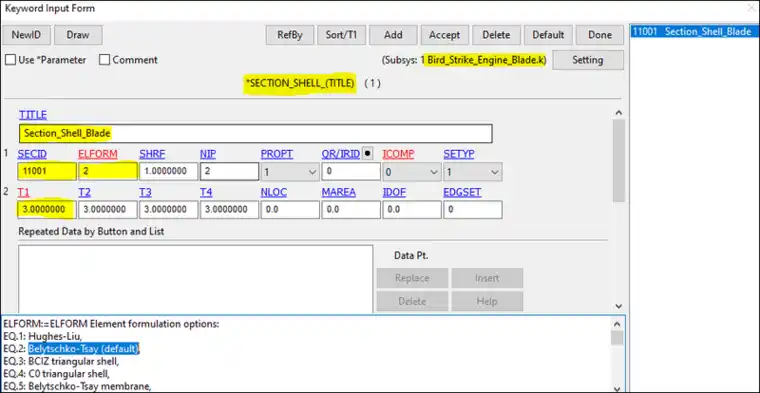Click the EDGSET link label
Viewport: 760px width, 393px height.
tap(462, 192)
